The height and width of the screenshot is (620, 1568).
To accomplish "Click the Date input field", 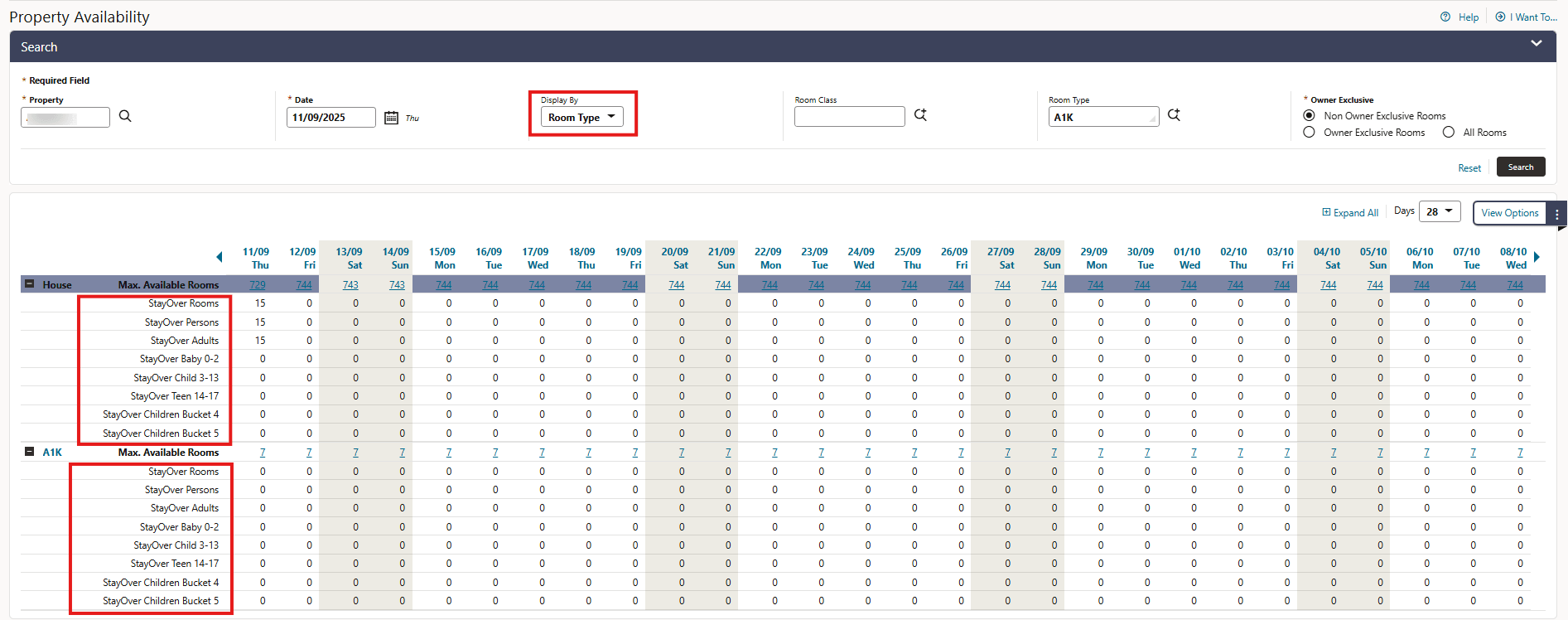I will tap(331, 118).
